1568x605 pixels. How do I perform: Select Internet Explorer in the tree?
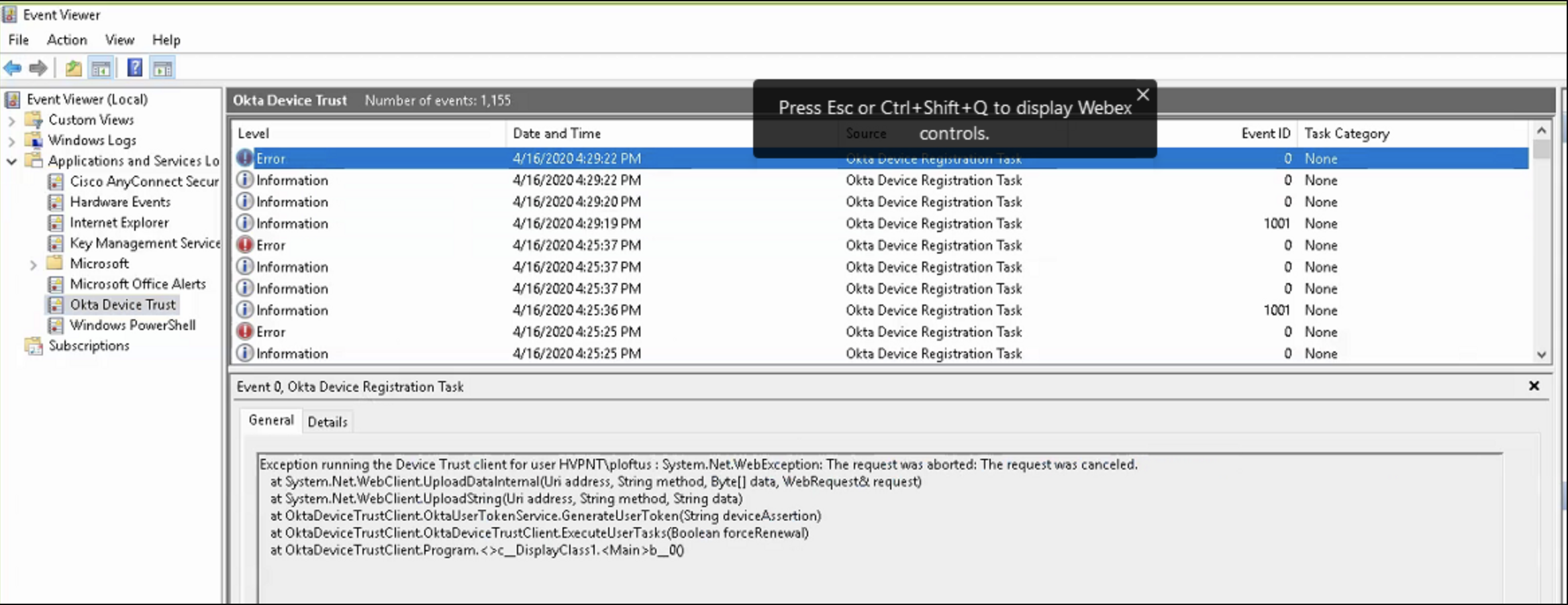click(x=119, y=223)
